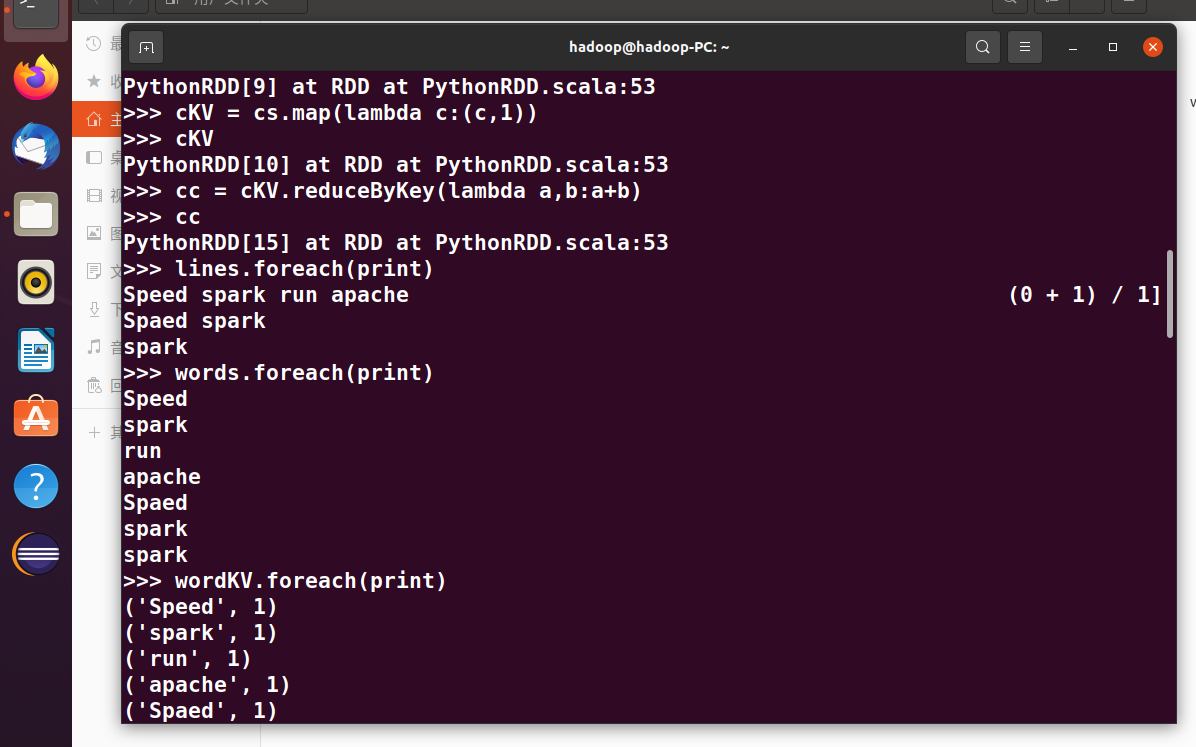
Task: Open Thunderbird mail from the dock
Action: pos(36,147)
